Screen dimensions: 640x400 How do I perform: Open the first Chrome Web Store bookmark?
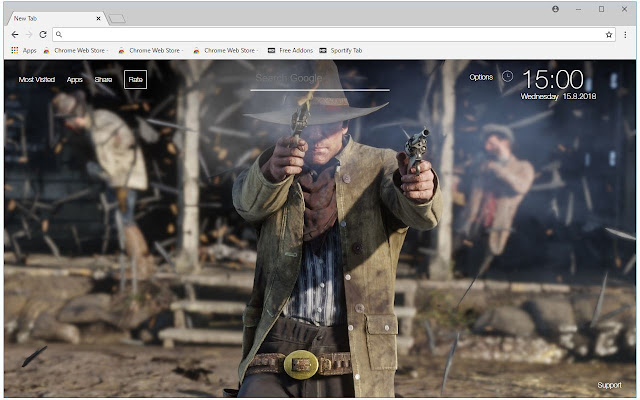(x=76, y=50)
